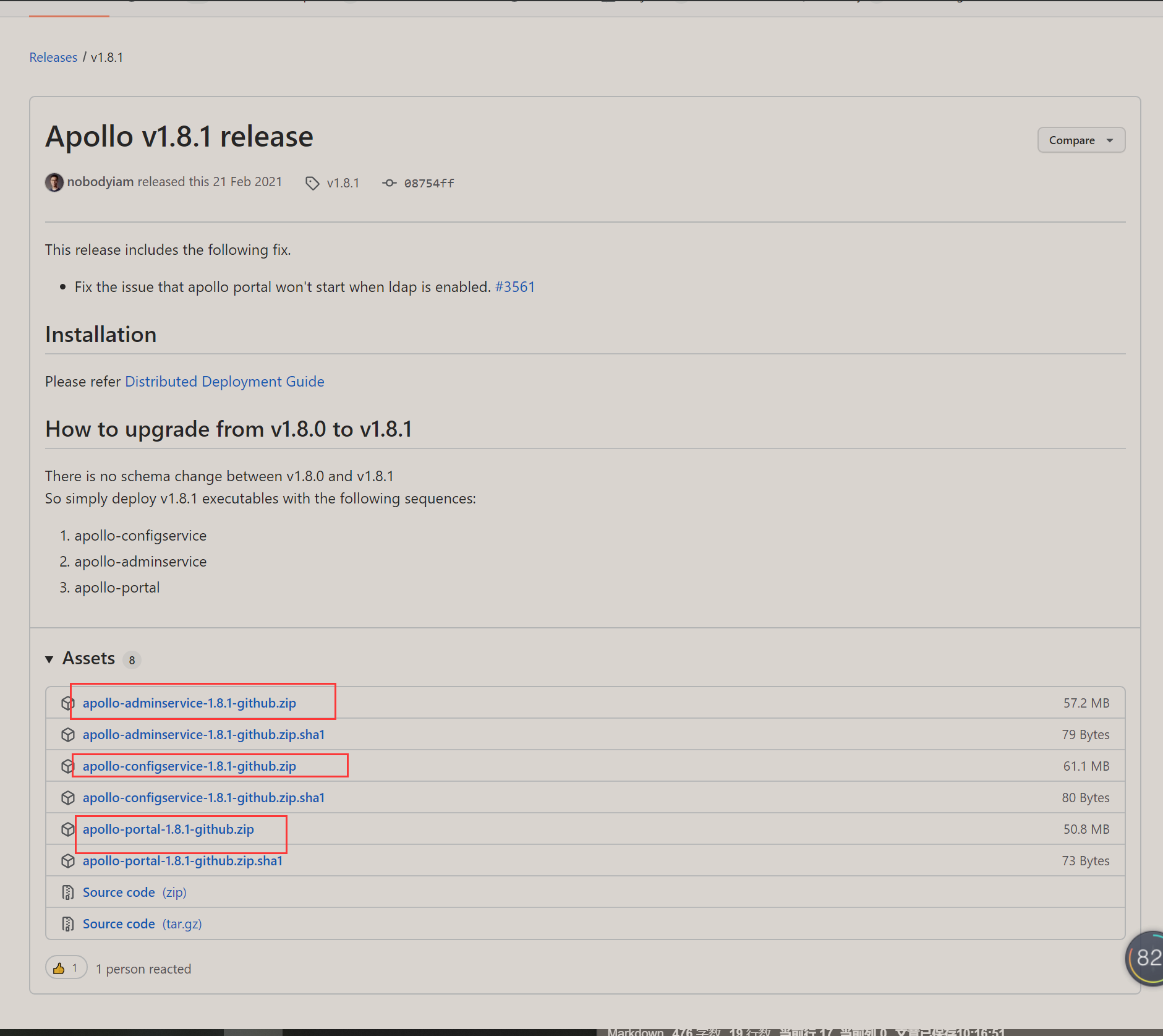Click file icon for Source code (tar.gz)
This screenshot has height=1036, width=1163.
[x=68, y=924]
